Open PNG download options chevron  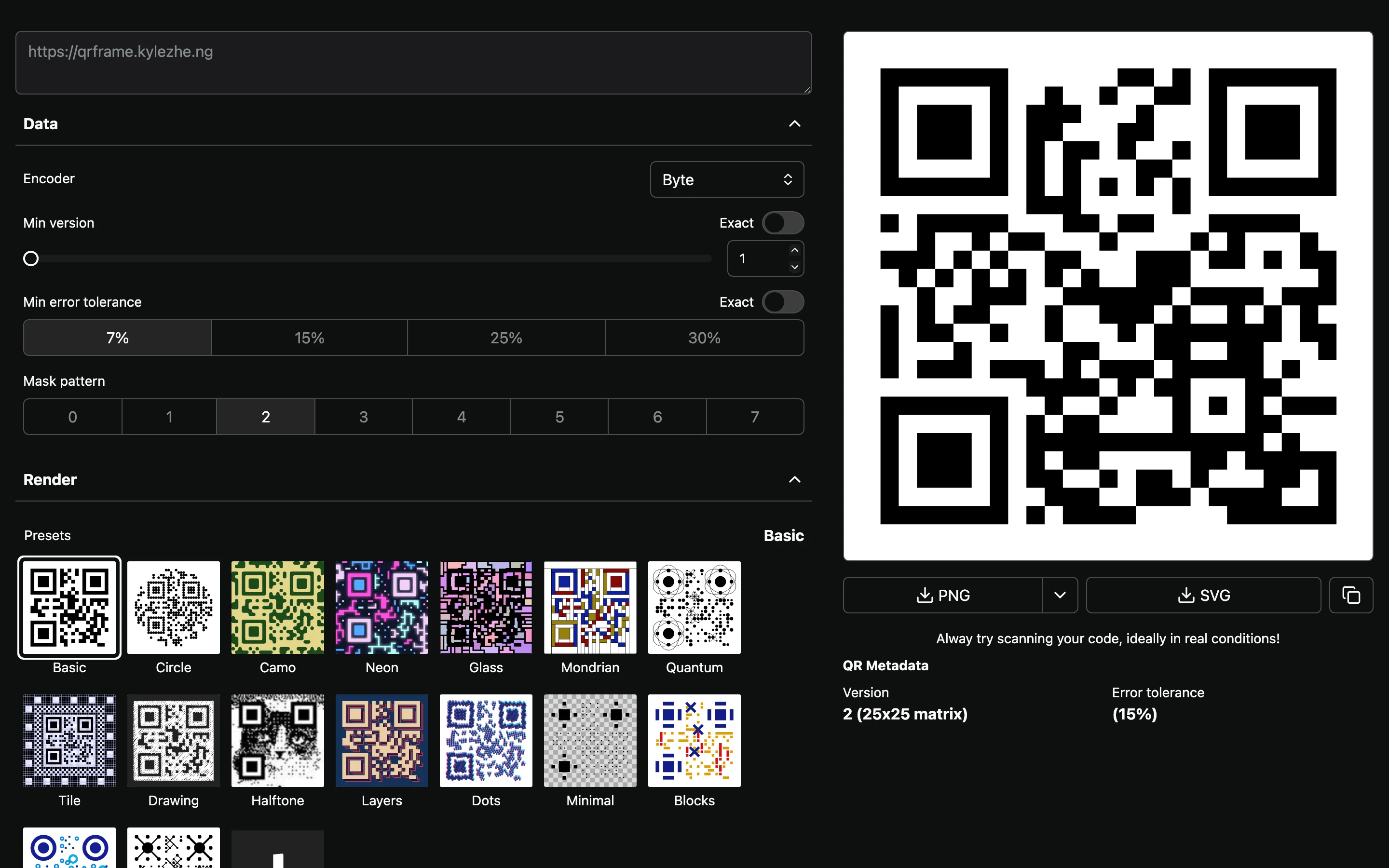pos(1060,596)
